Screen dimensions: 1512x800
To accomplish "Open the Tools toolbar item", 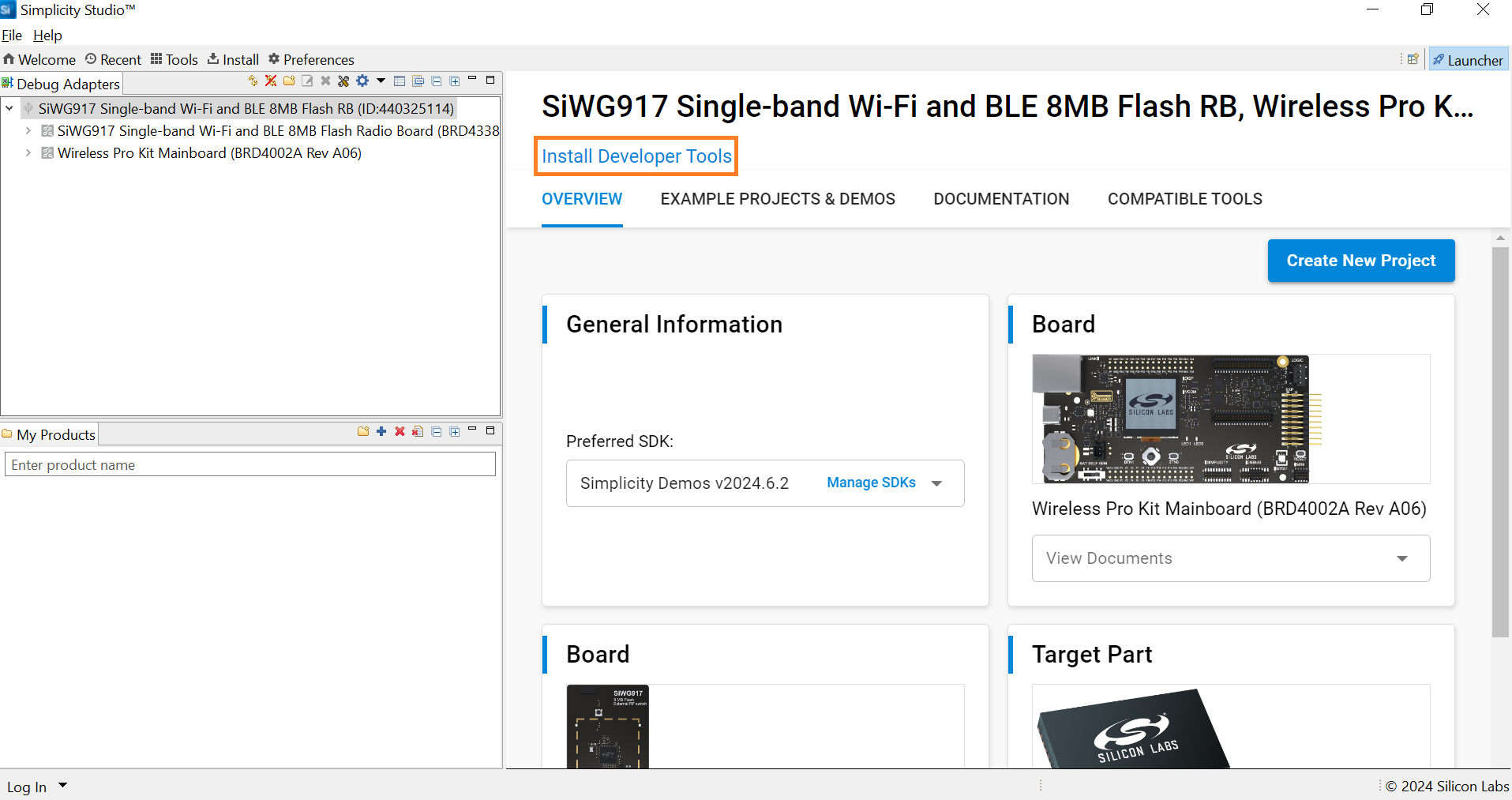I will coord(174,59).
